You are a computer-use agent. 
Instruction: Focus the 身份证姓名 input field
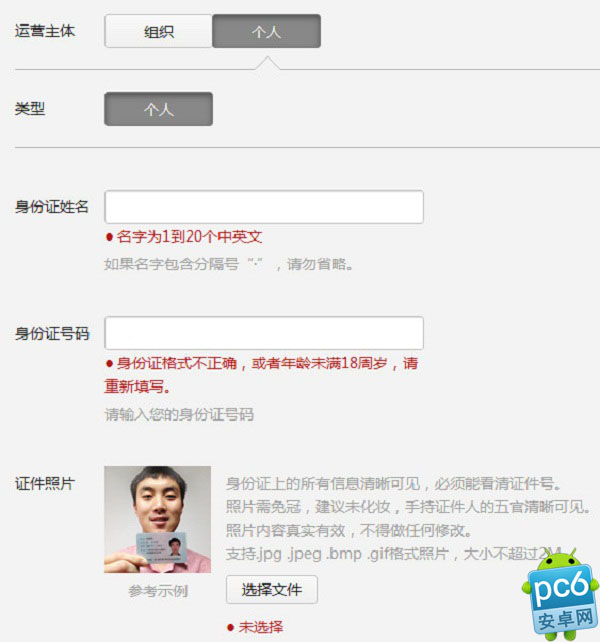[264, 207]
